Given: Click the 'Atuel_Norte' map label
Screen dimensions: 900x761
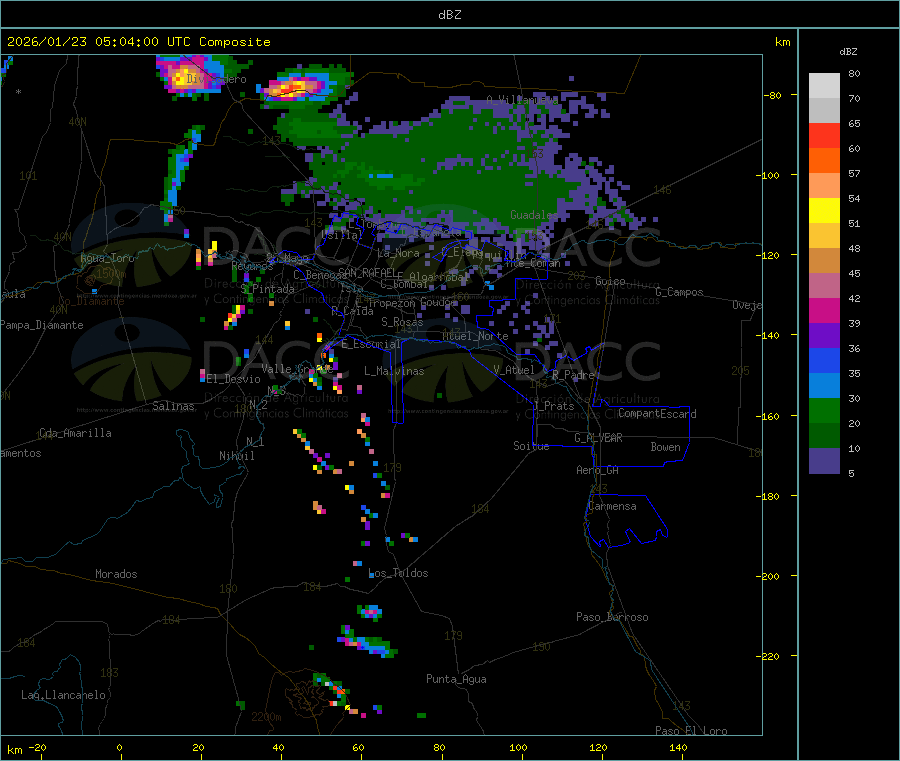Looking at the screenshot, I should tap(475, 336).
